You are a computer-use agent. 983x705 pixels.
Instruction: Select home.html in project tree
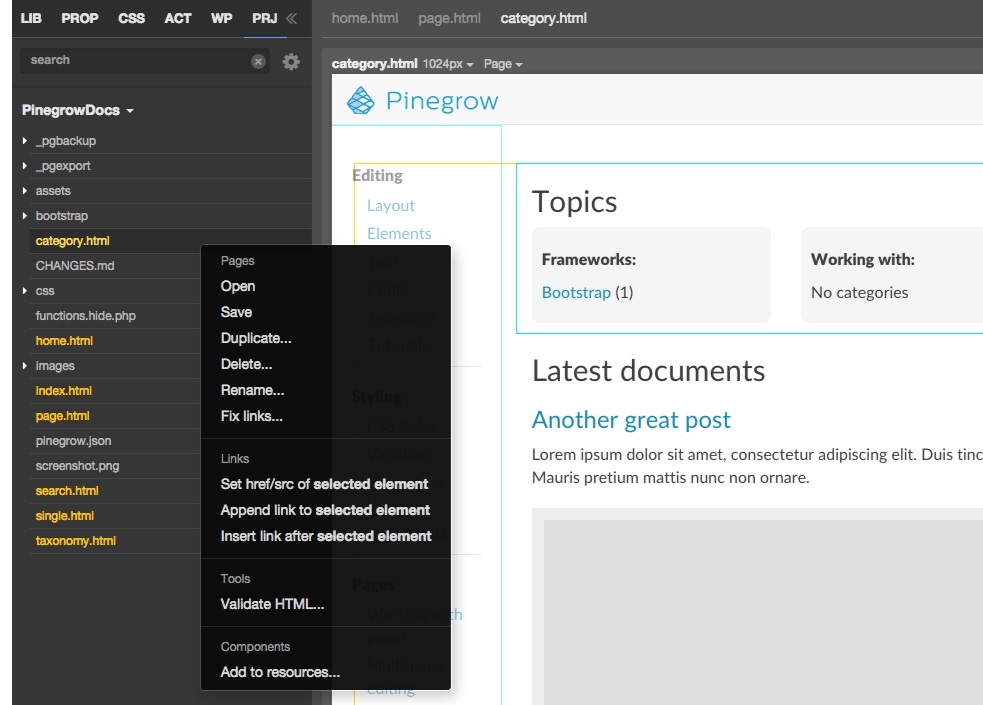(x=64, y=341)
